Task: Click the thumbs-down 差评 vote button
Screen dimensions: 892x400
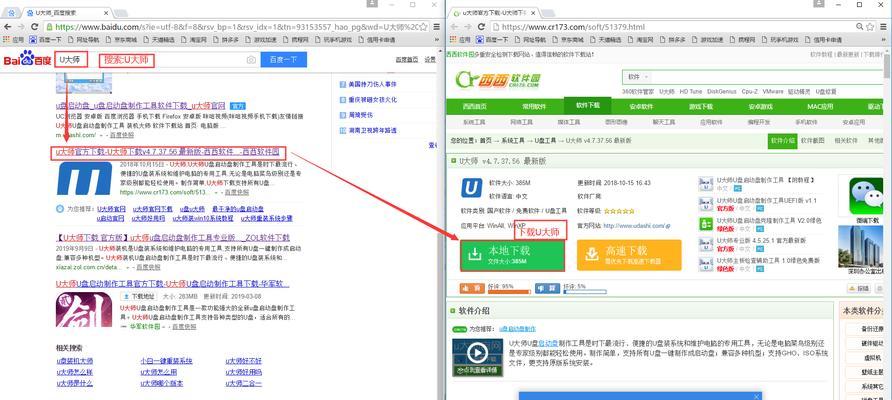Action: pos(548,289)
